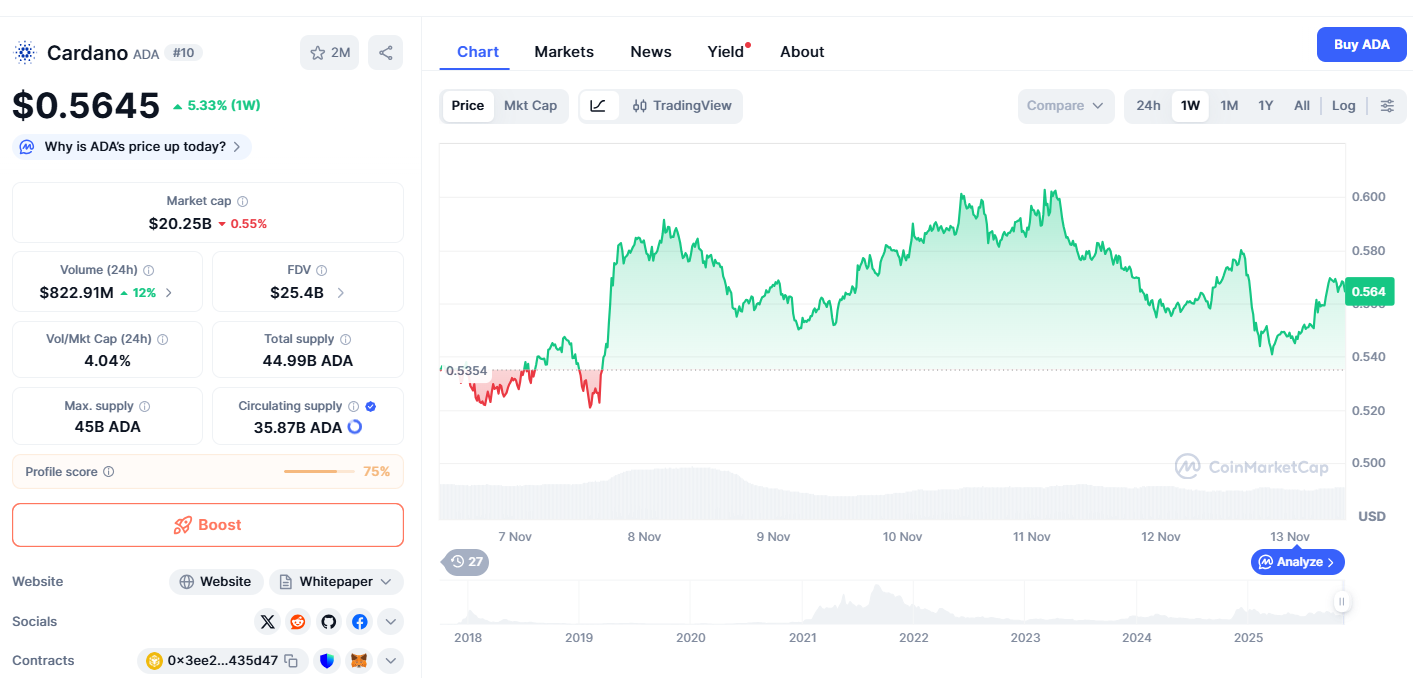The image size is (1413, 678).
Task: Switch to the Markets tab
Action: point(564,52)
